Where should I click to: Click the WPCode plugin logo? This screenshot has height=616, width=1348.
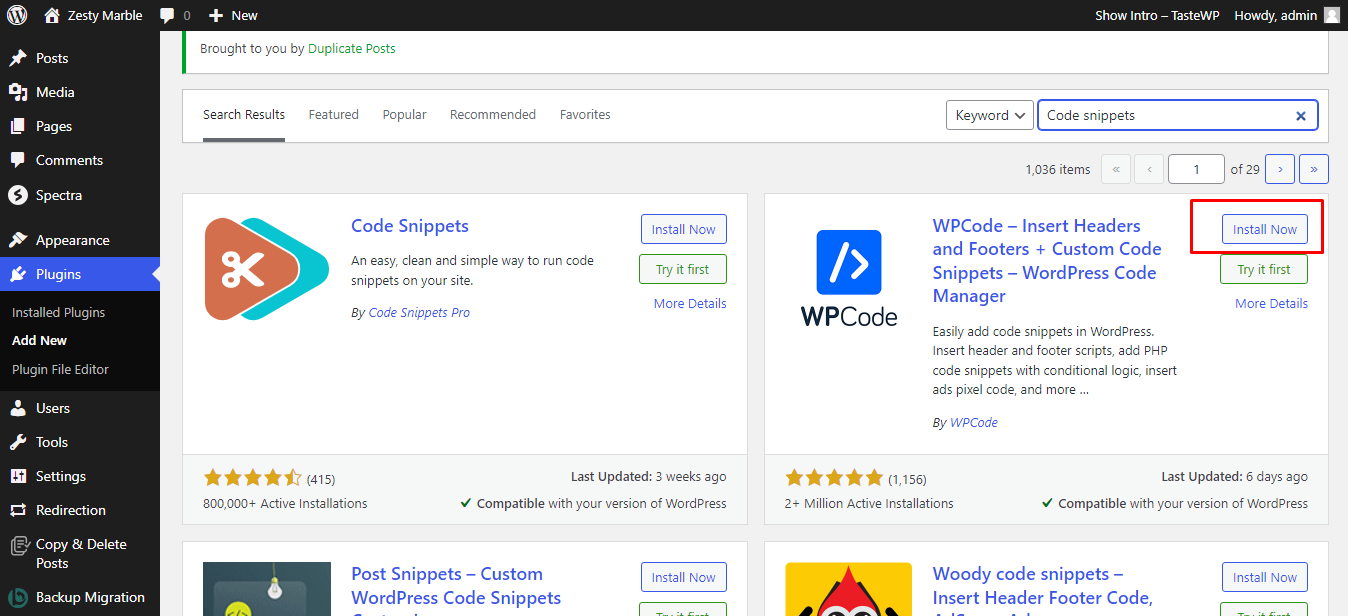pos(849,277)
